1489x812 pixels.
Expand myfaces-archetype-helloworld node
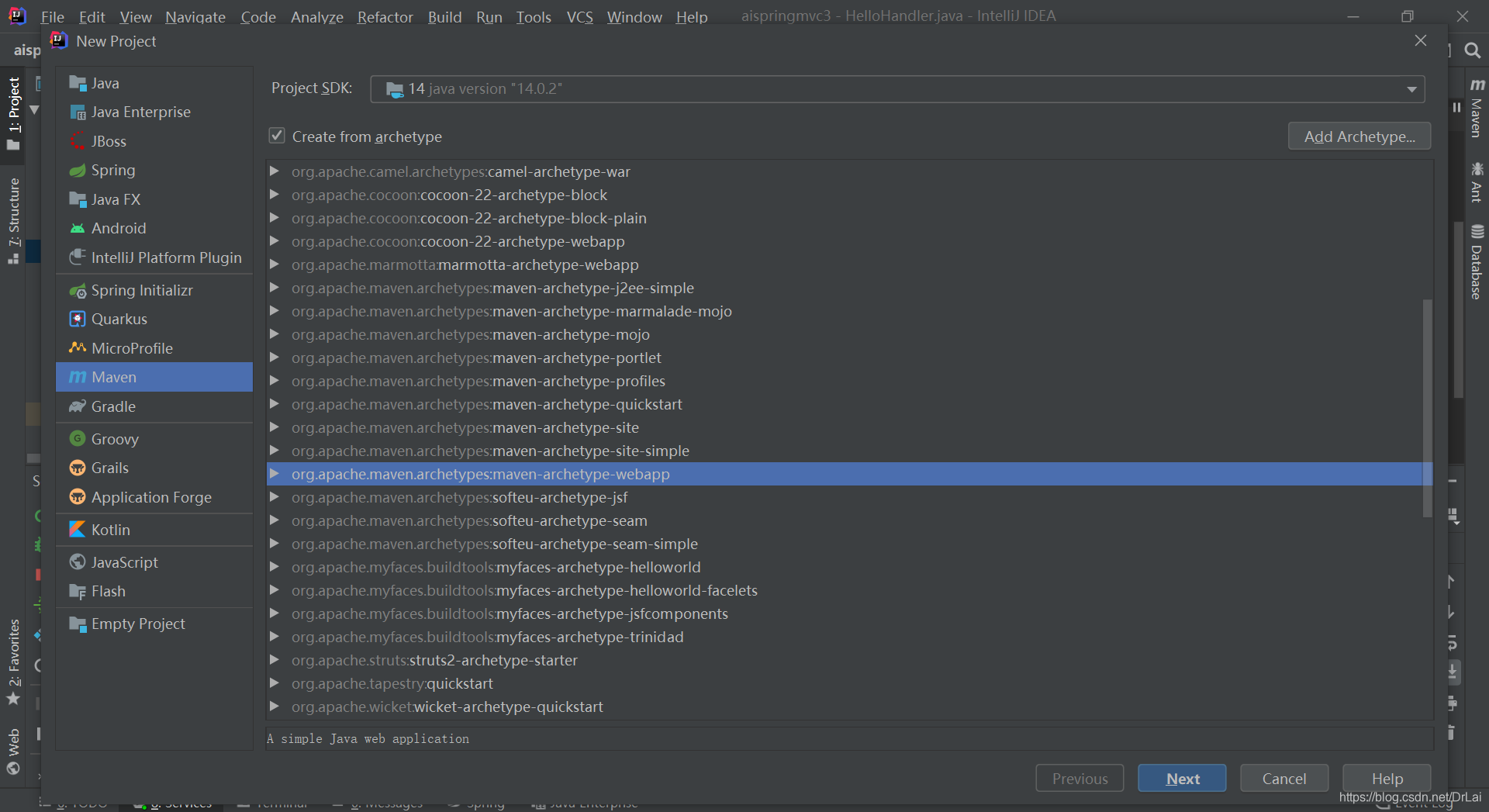pos(274,567)
